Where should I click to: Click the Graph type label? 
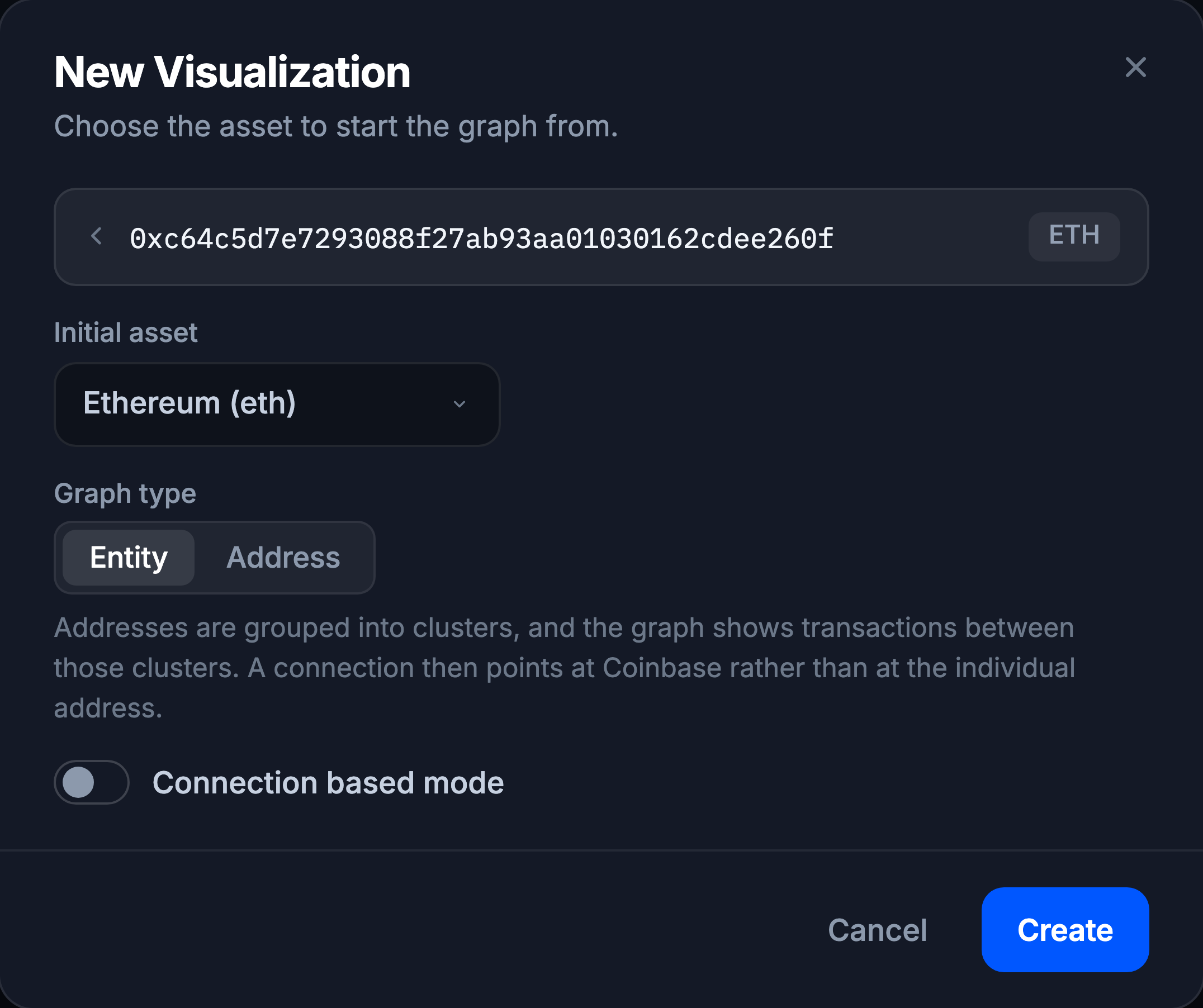pyautogui.click(x=125, y=495)
